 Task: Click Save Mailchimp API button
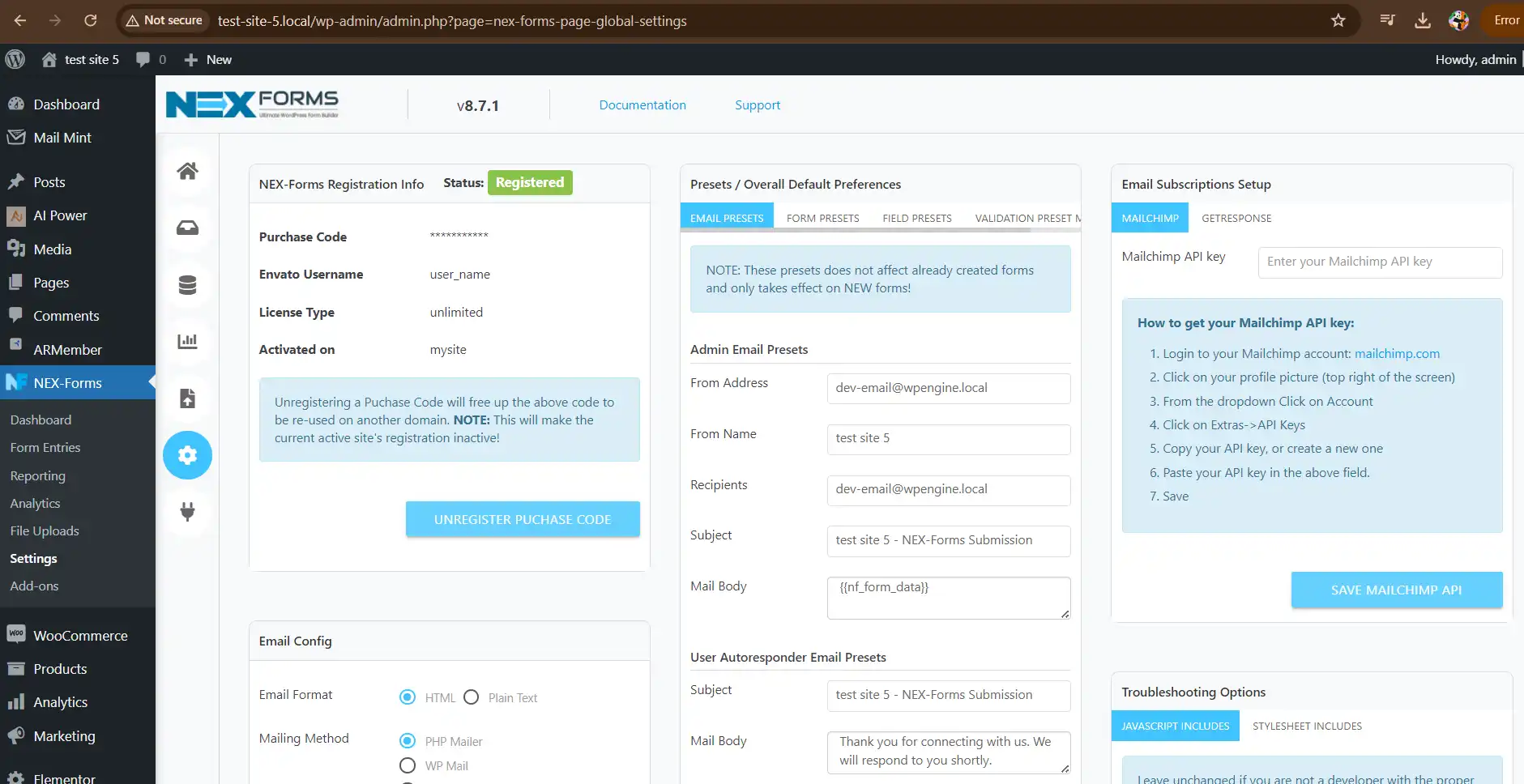[1397, 590]
